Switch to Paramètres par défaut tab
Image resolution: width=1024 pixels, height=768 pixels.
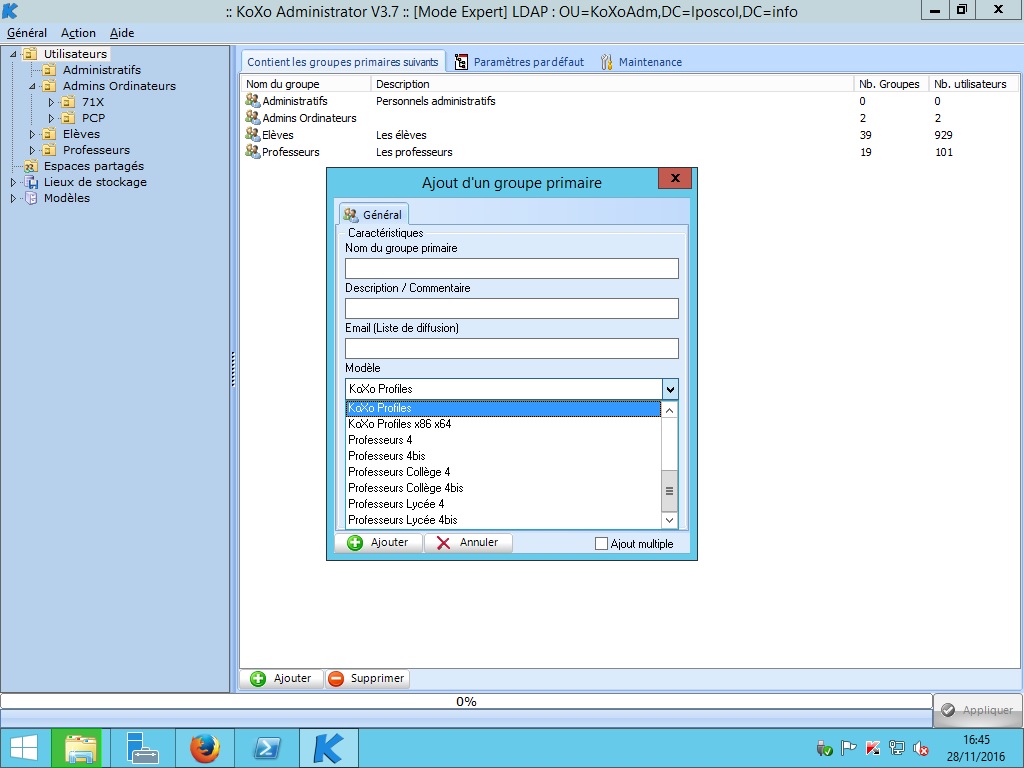520,62
